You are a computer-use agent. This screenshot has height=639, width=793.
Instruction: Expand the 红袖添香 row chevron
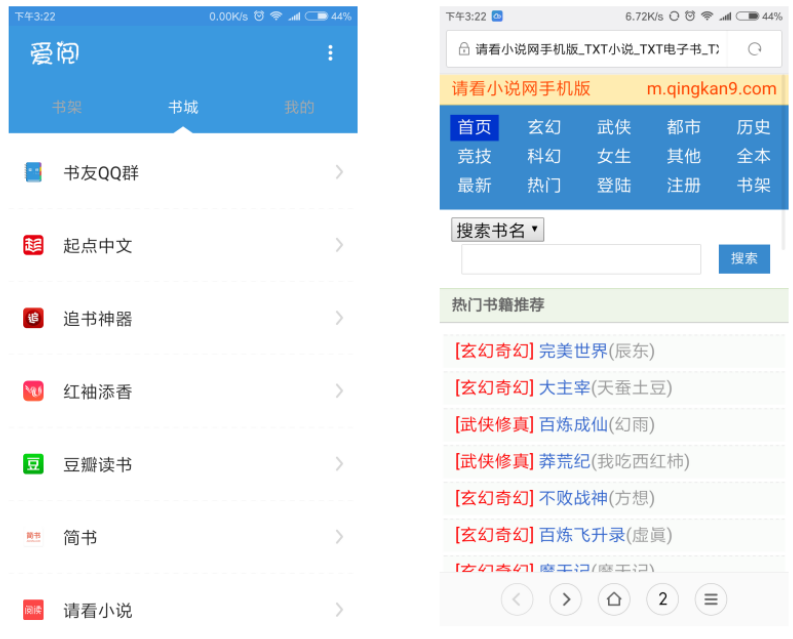[x=339, y=391]
